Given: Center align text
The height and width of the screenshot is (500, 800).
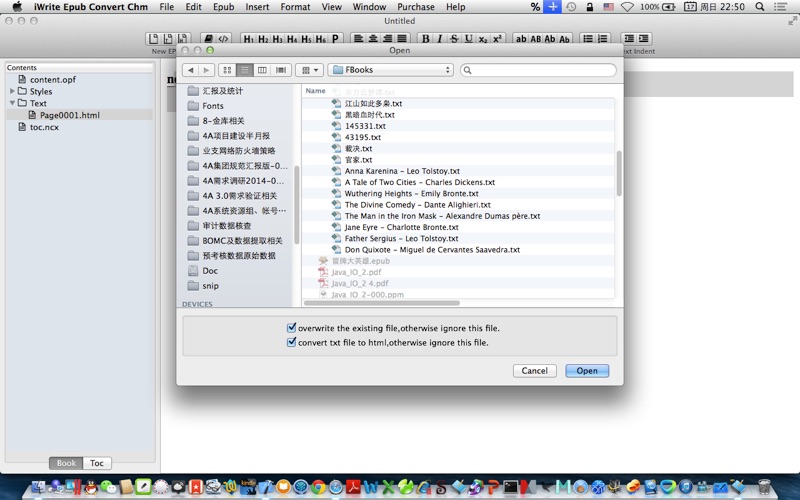Looking at the screenshot, I should tap(373, 39).
